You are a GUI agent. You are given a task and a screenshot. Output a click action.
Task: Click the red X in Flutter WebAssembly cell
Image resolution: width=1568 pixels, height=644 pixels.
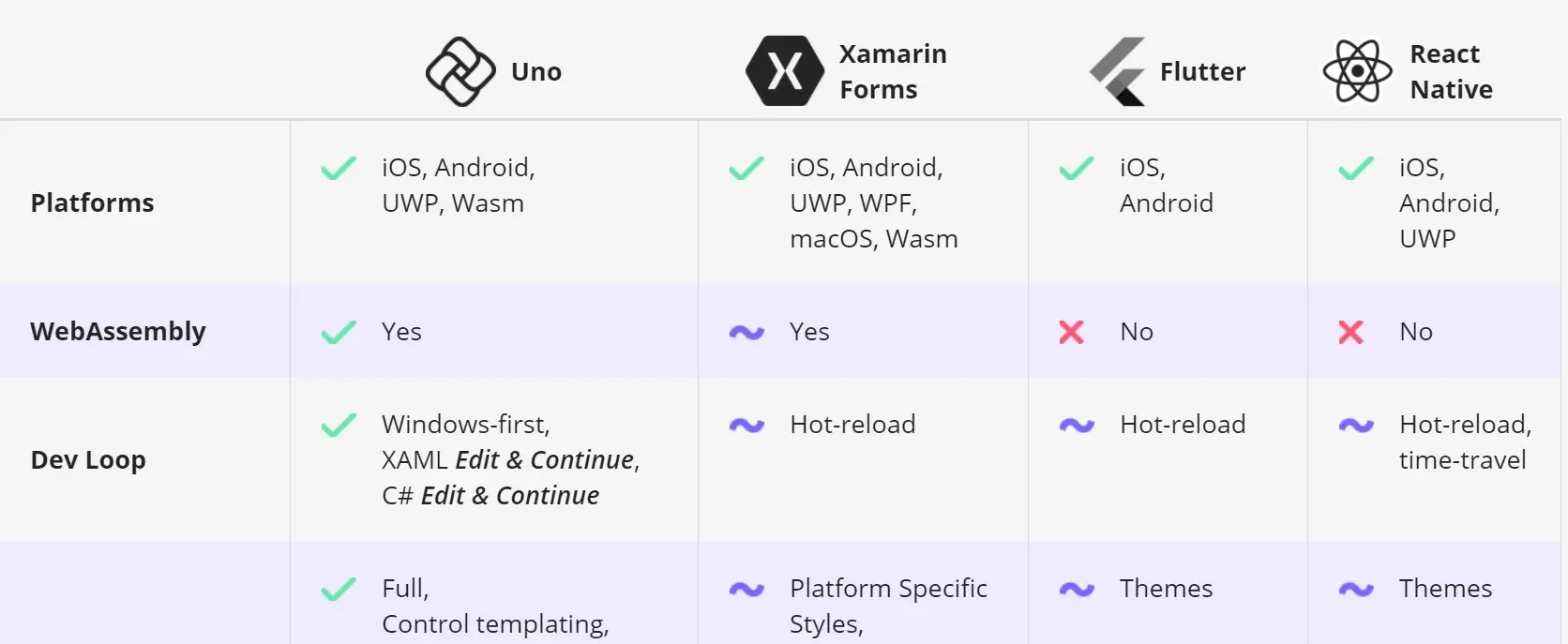pos(1071,332)
